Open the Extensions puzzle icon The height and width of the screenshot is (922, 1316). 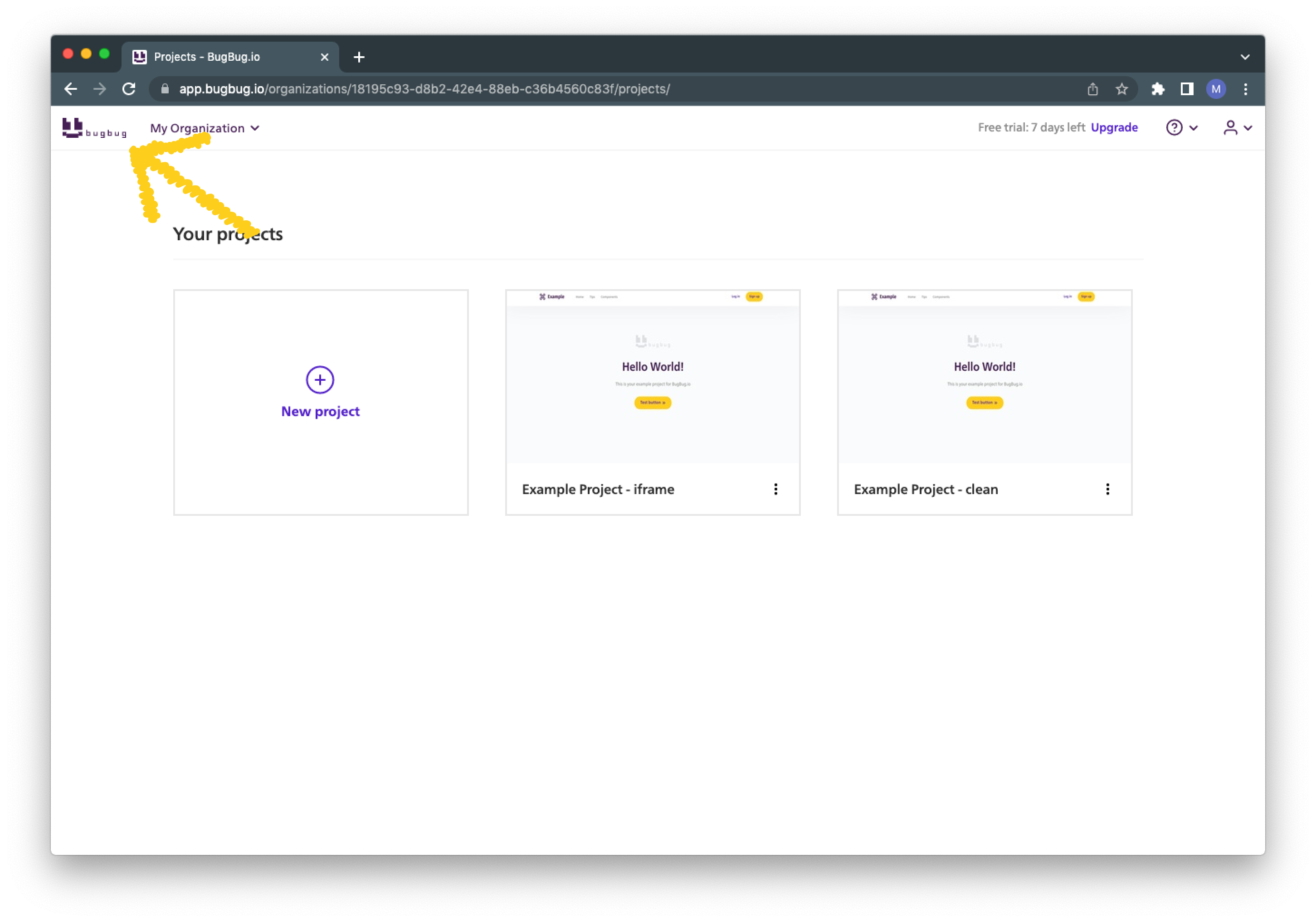(x=1158, y=89)
